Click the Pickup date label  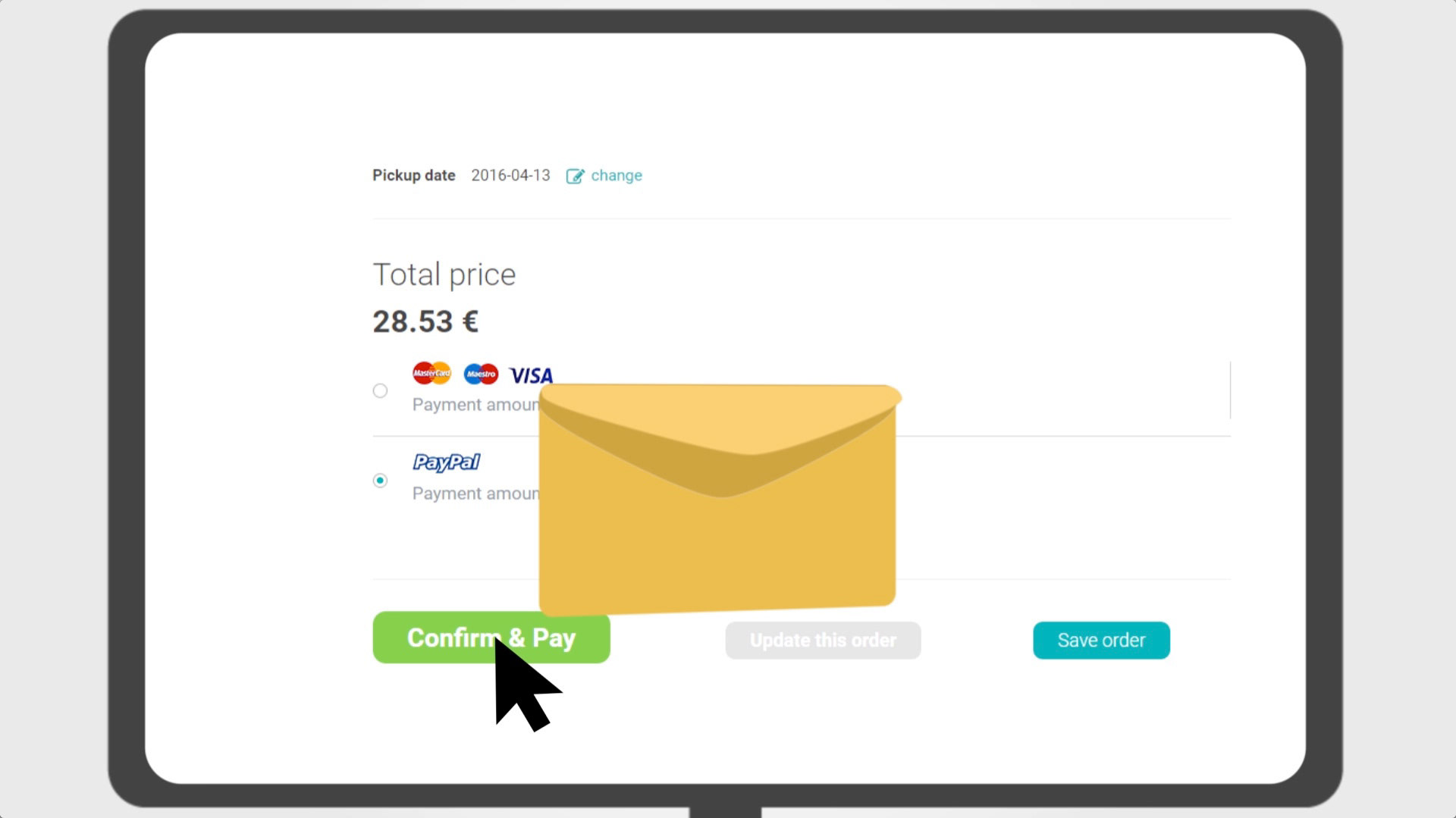414,176
